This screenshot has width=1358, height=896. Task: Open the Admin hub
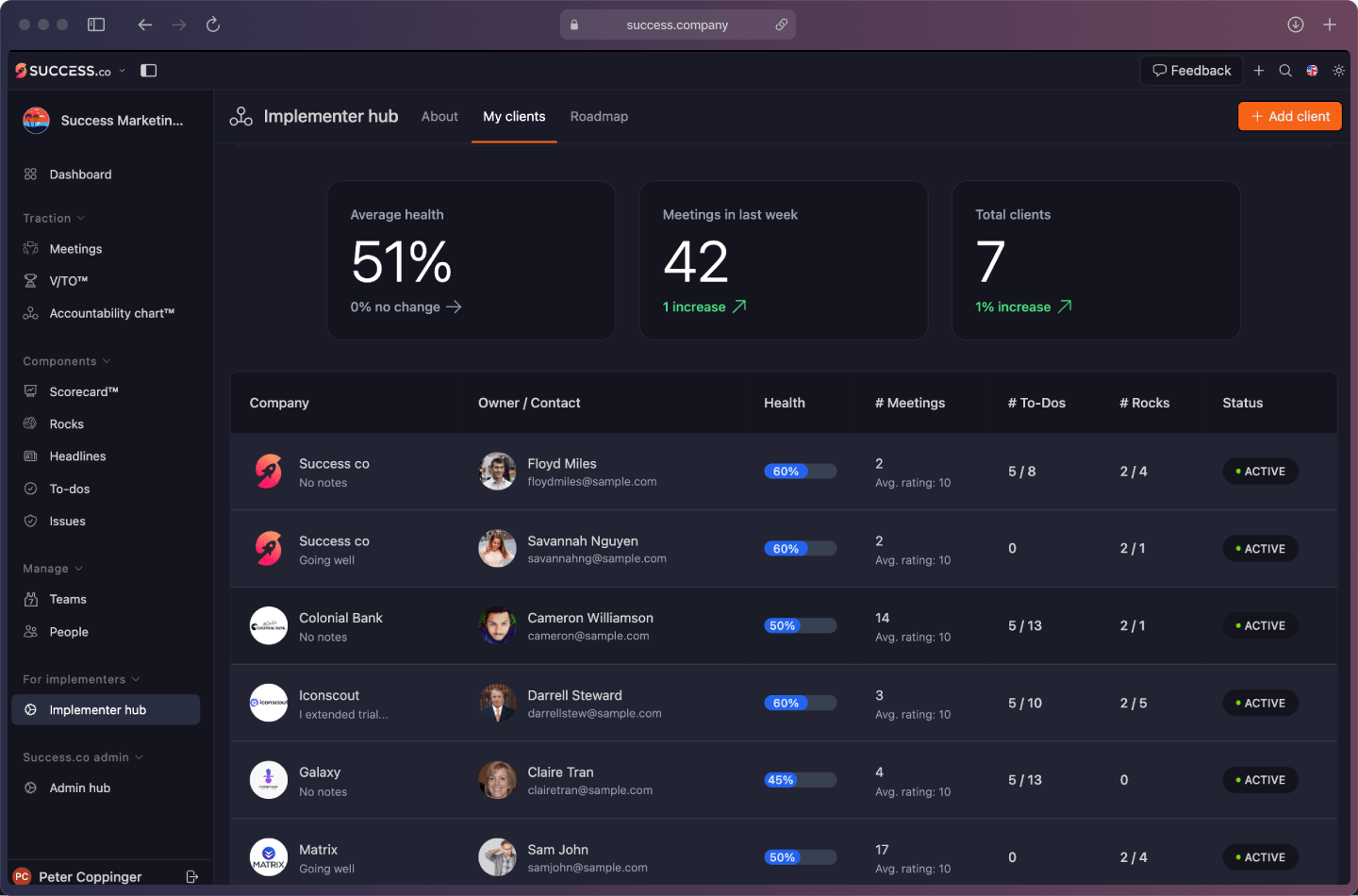click(79, 788)
